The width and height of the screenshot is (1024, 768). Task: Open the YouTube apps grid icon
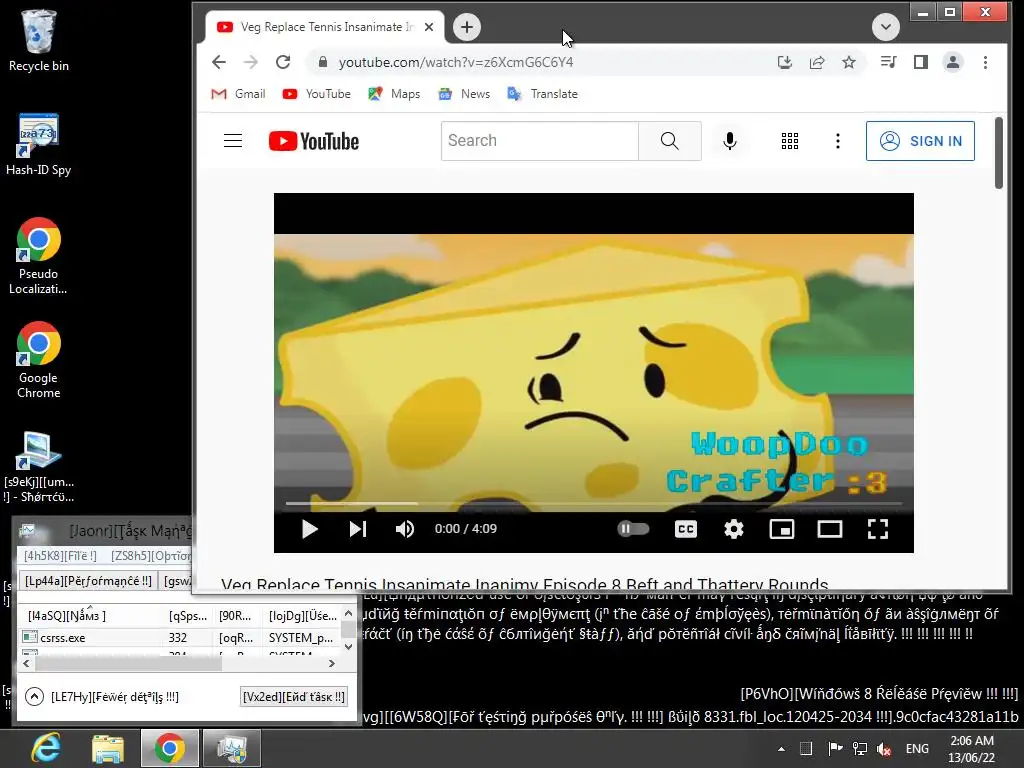click(x=790, y=141)
